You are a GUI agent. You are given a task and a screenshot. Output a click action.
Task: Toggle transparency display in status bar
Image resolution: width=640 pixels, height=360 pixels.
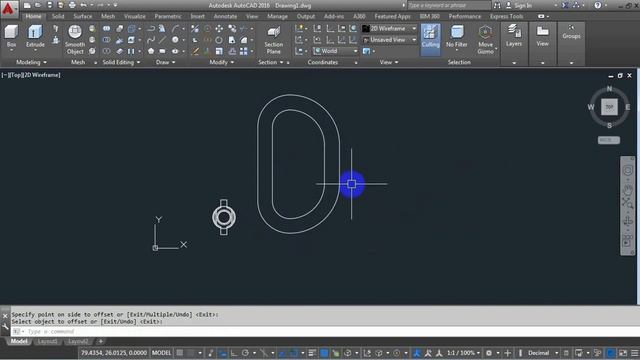(x=324, y=353)
